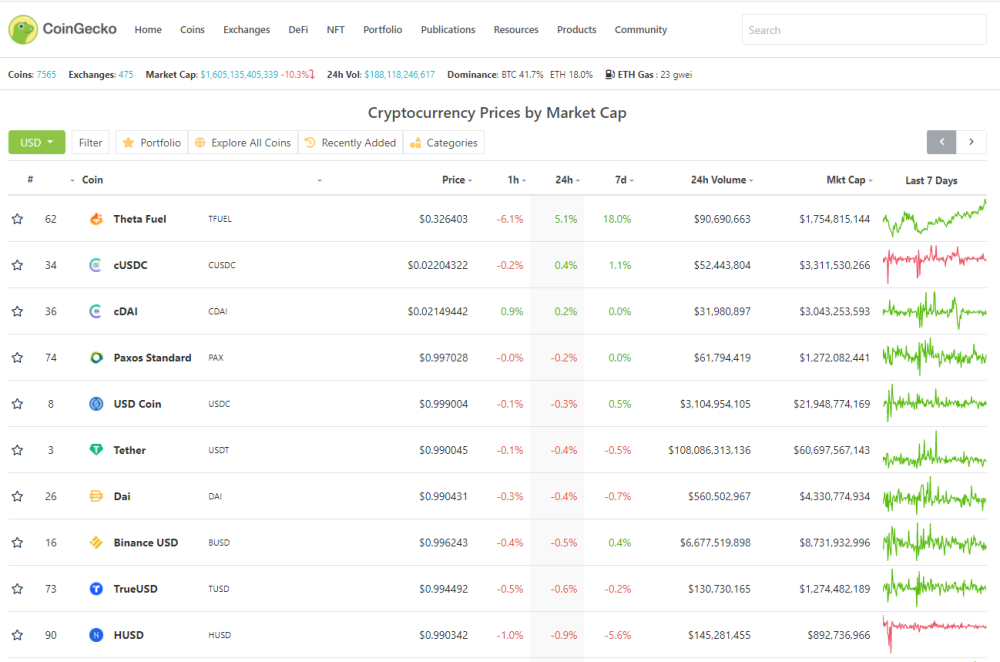Sort by the Mkt Cap column header
Viewport: 1000px width, 662px height.
(849, 180)
